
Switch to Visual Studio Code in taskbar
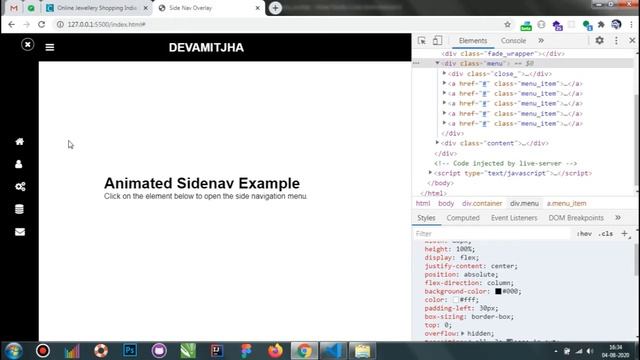tap(333, 351)
